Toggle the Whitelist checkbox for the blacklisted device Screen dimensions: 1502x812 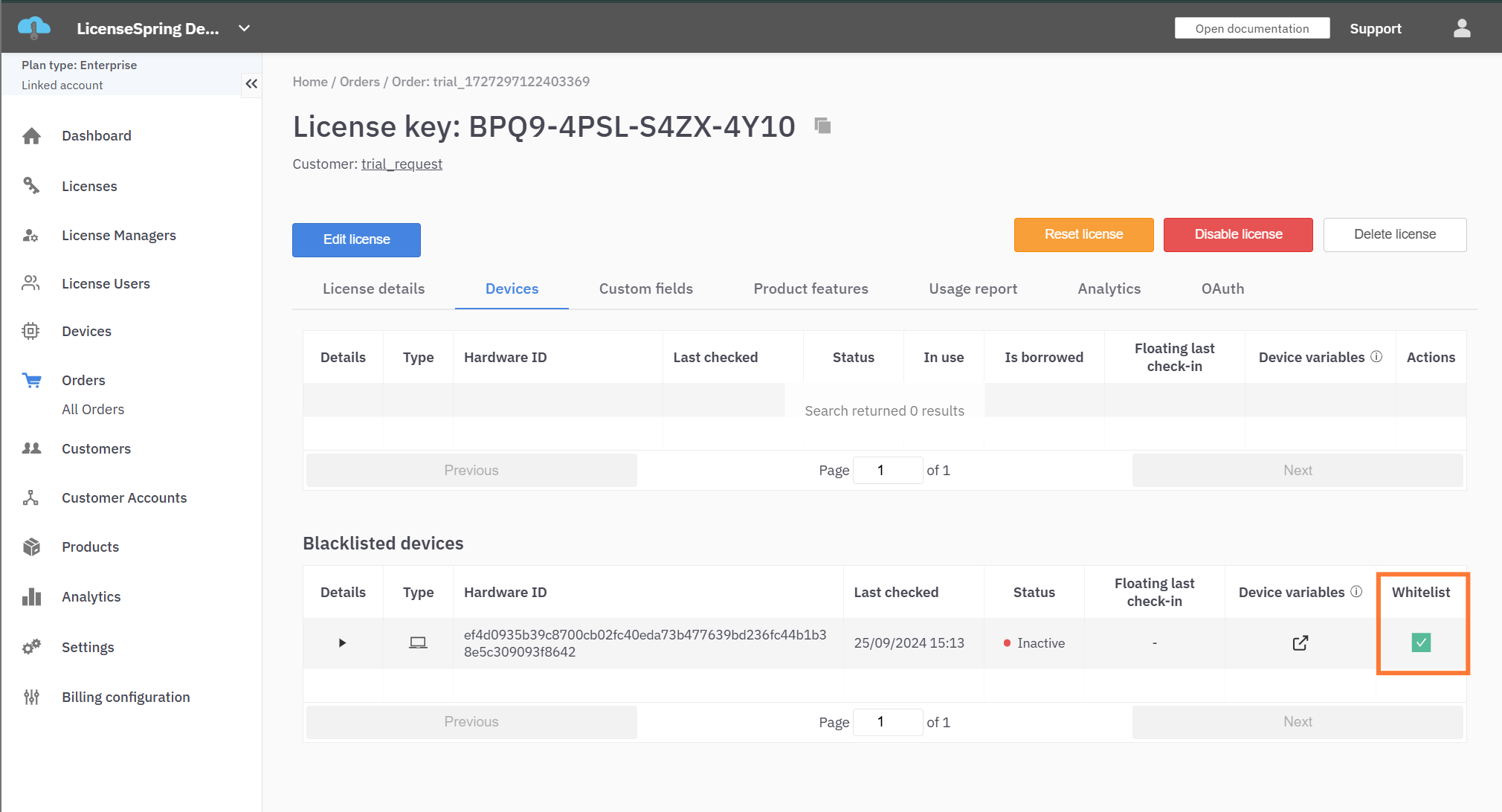(1420, 642)
